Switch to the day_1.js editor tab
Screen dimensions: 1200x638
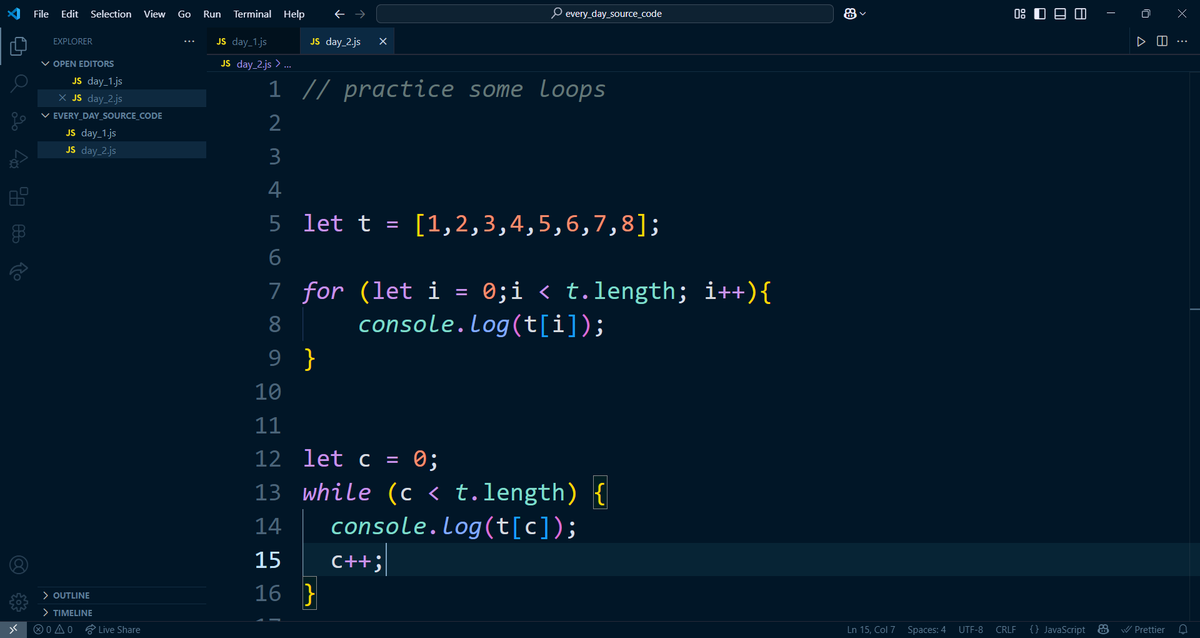253,42
